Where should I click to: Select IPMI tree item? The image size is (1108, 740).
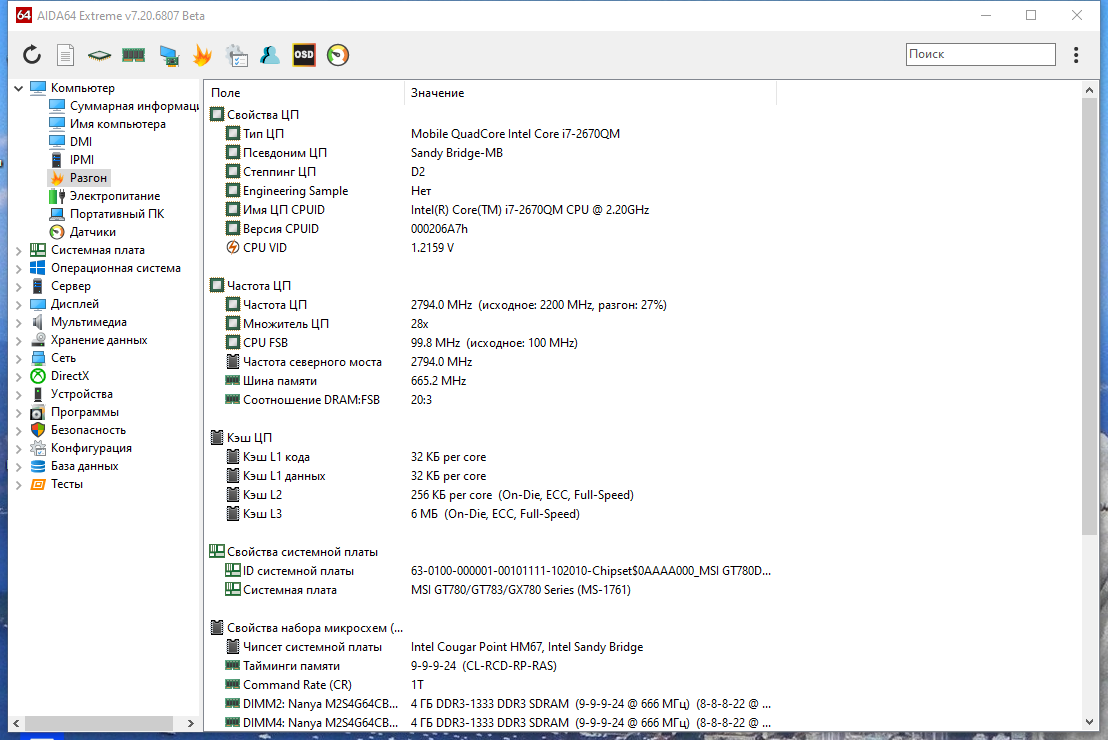click(82, 160)
